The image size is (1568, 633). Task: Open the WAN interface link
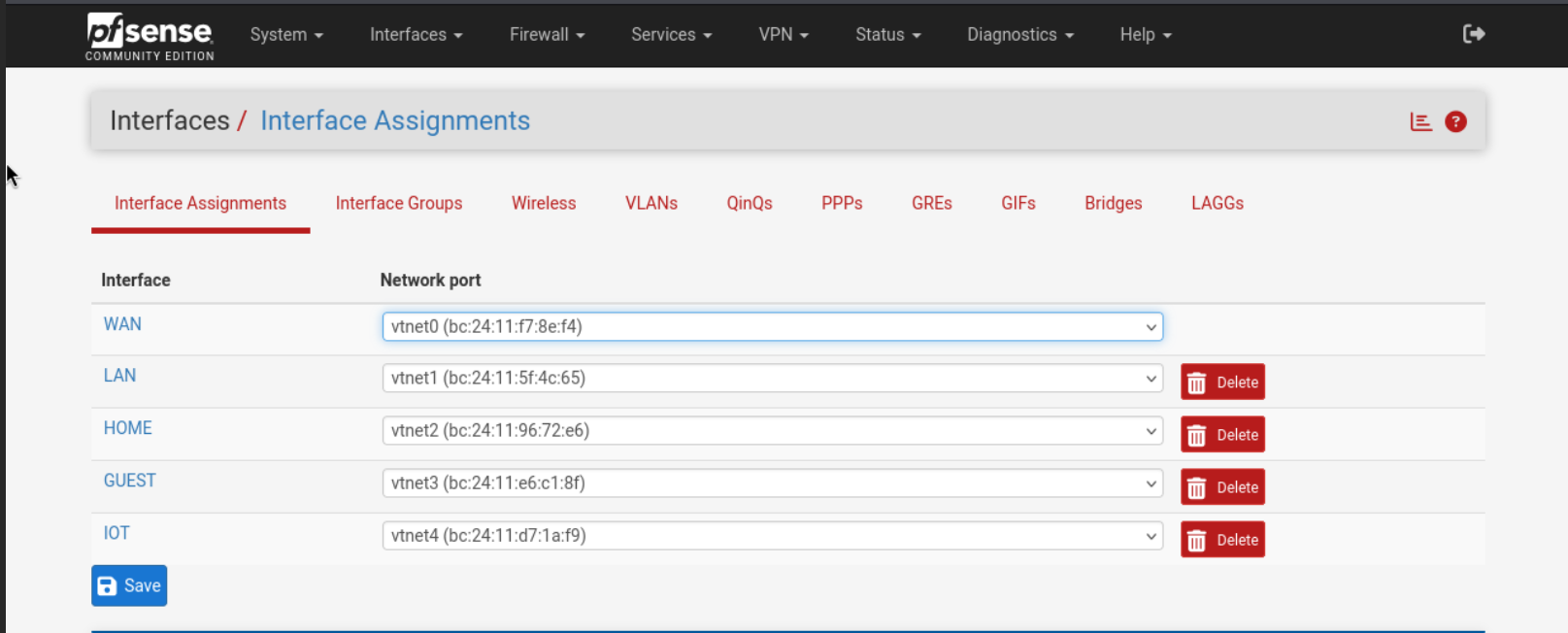(122, 324)
